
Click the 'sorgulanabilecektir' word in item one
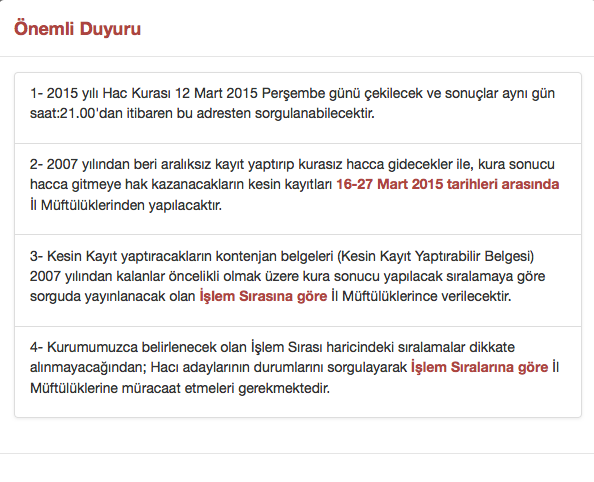pyautogui.click(x=314, y=113)
